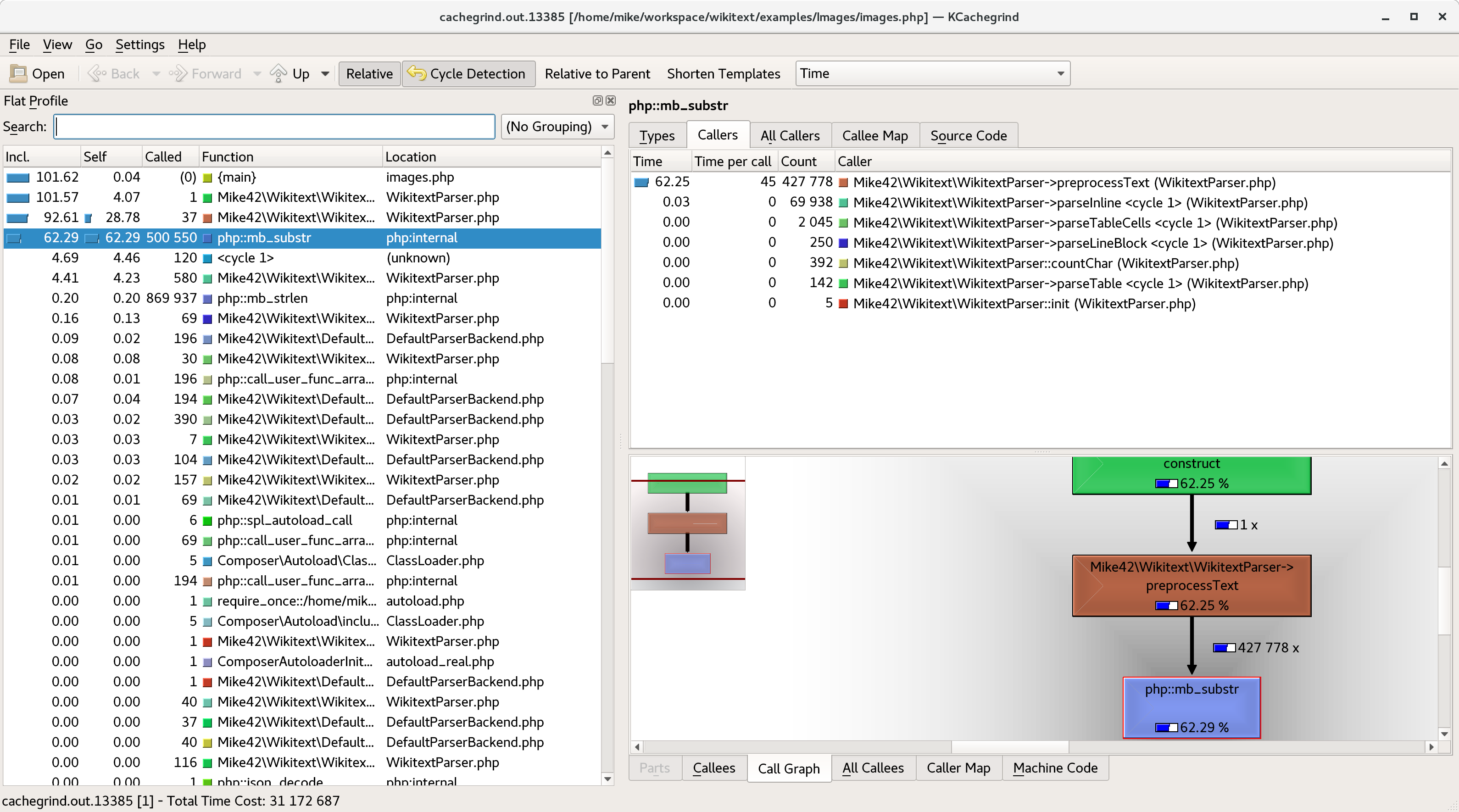Screen dimensions: 1459x812
Task: Sort the profile by Called column header
Action: (x=163, y=157)
